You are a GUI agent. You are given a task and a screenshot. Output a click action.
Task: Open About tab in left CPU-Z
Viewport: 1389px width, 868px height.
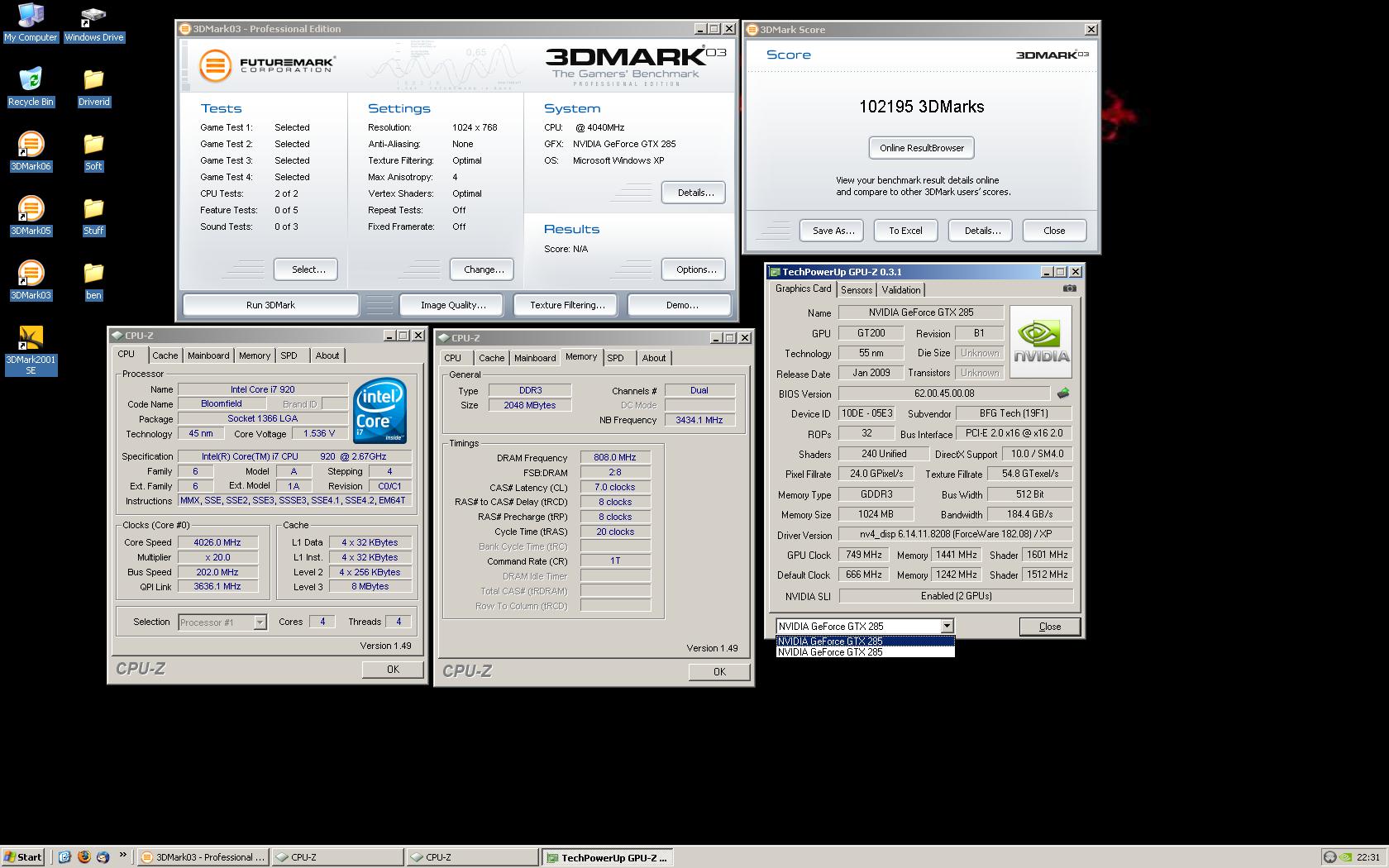327,355
